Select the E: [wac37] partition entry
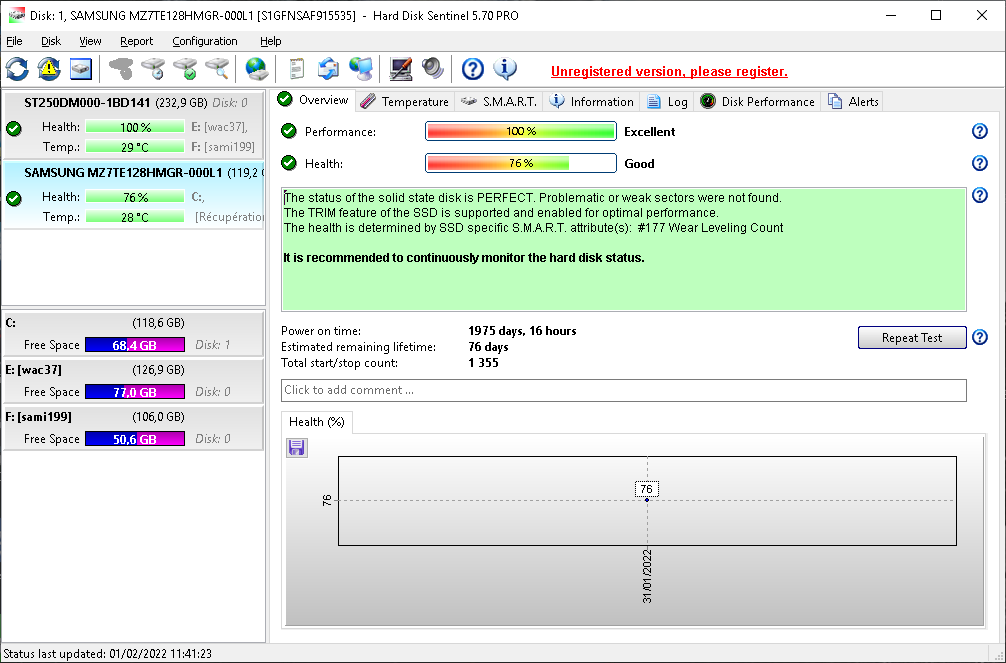This screenshot has width=1006, height=663. [133, 381]
